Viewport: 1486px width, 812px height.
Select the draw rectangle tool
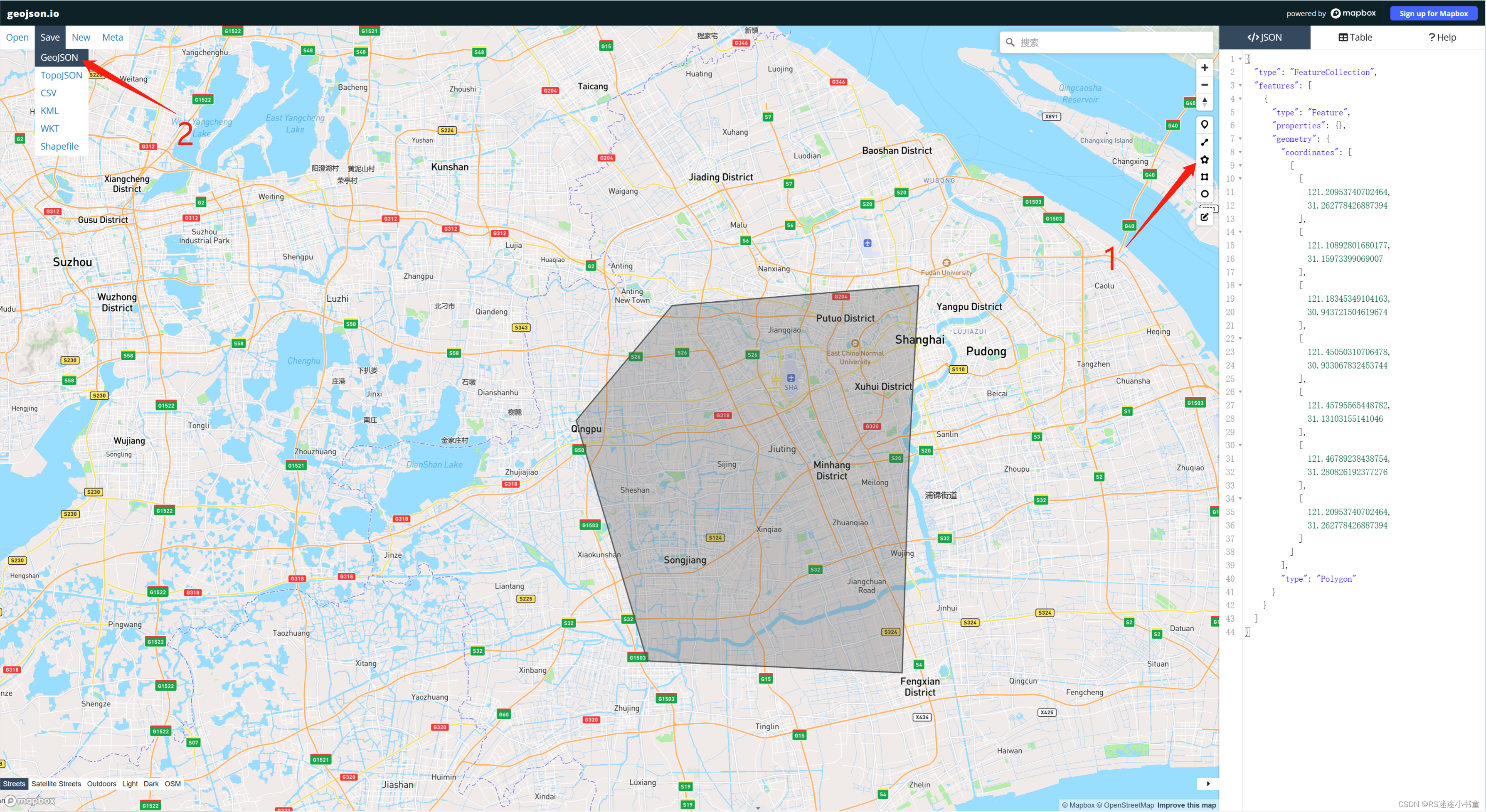1205,177
